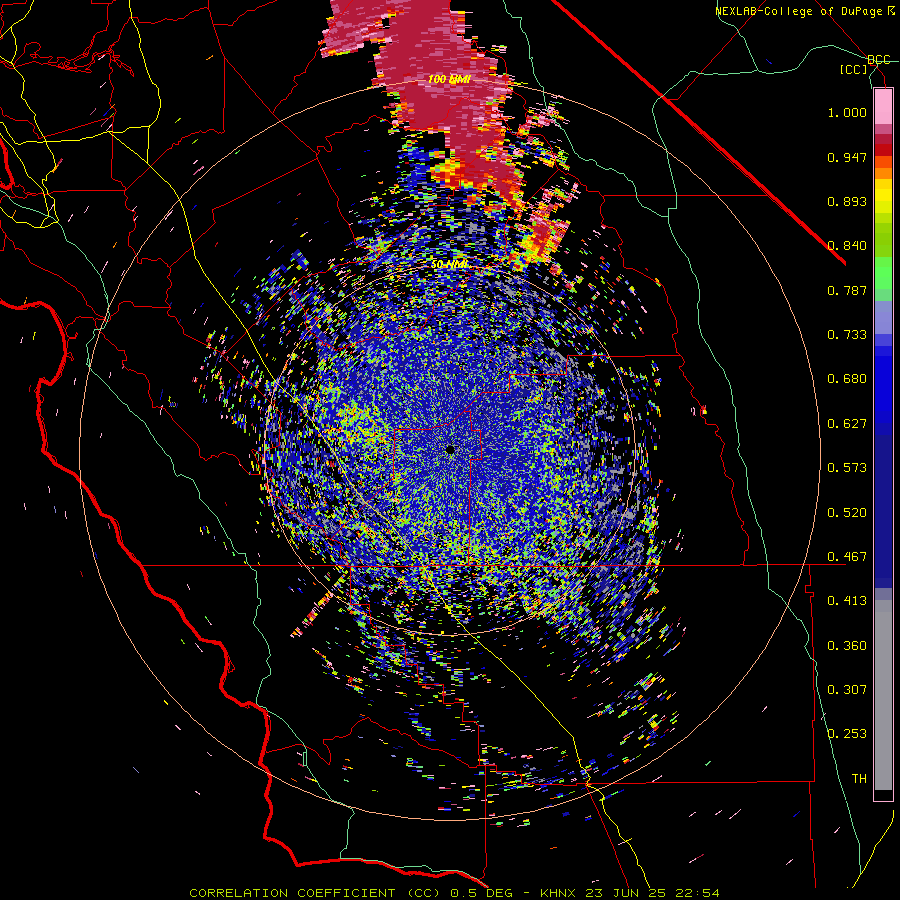The width and height of the screenshot is (900, 900).
Task: Click the 0.893 color scale value
Action: pos(847,201)
